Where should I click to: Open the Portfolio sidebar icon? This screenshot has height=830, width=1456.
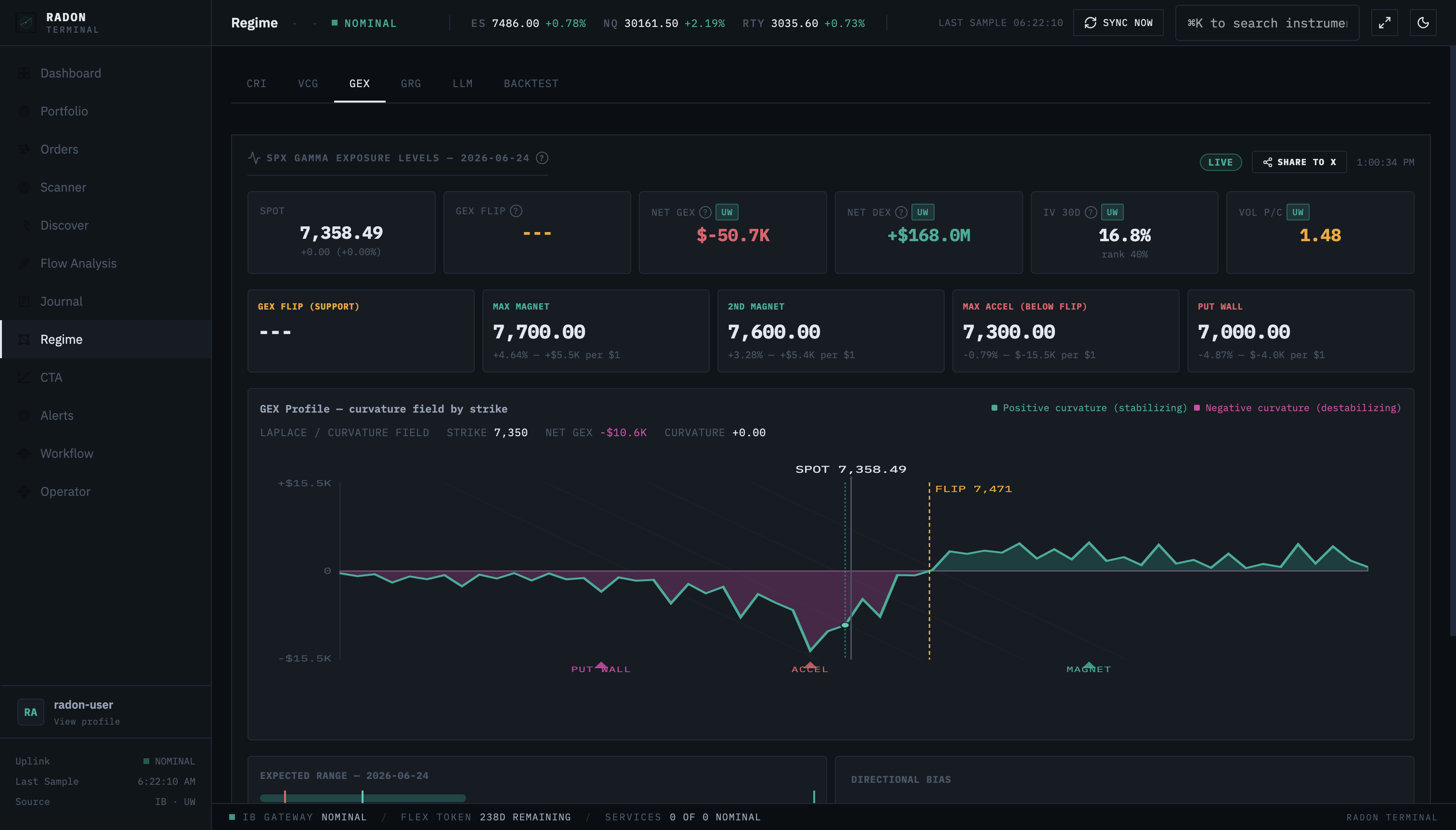tap(24, 111)
